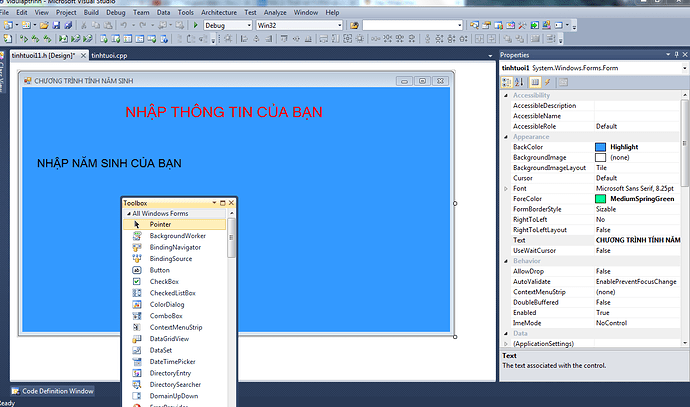Choose the CheckBox control in Toolbox

[x=164, y=281]
